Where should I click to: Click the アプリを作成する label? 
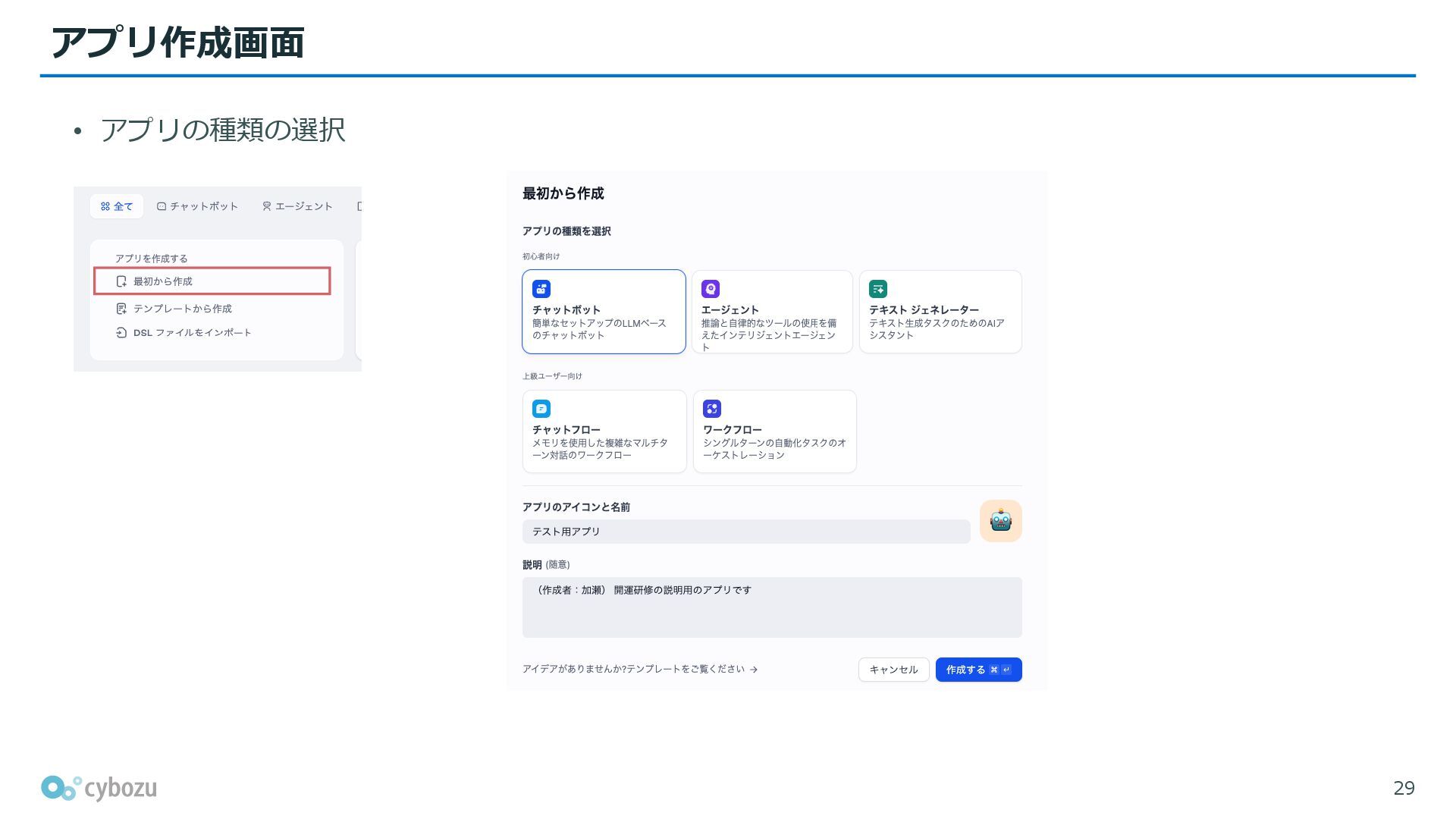(x=151, y=259)
